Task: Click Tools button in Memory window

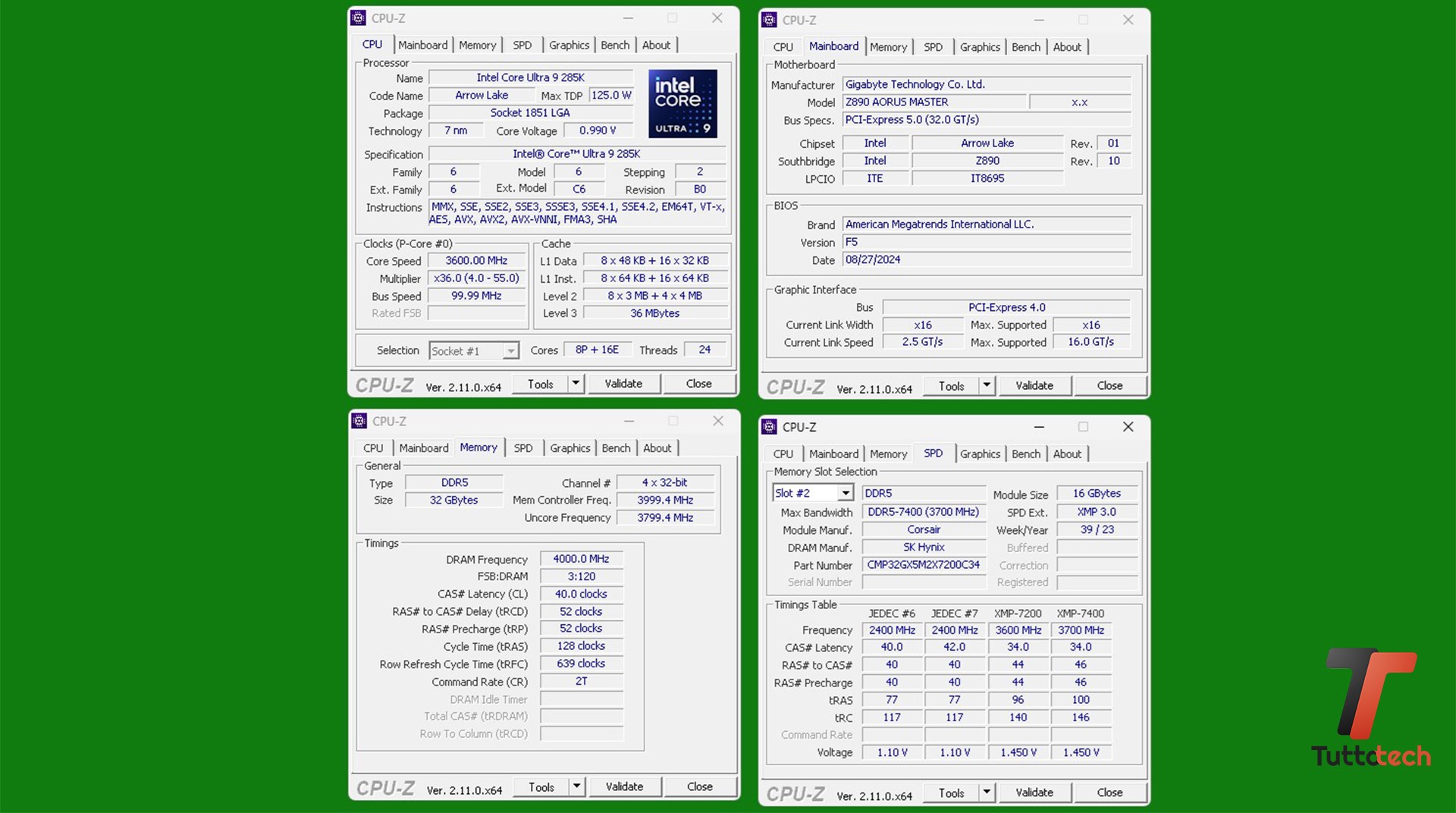Action: 541,787
